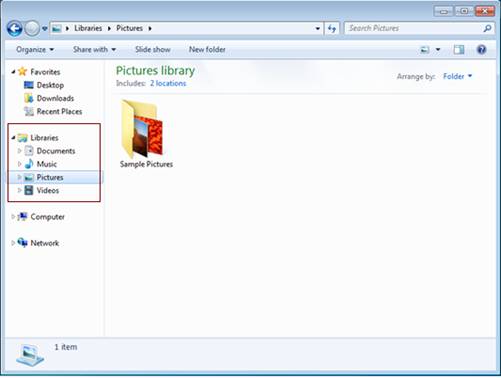Open the Organize menu
Viewport: 501px width, 378px height.
35,50
